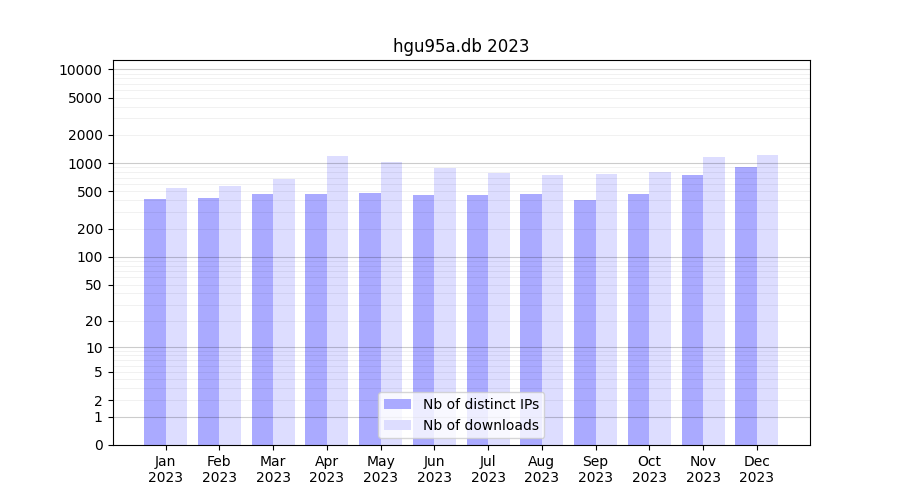Pick the February distinct IPs bar
Viewport: 900px width, 500px height.
point(208,321)
